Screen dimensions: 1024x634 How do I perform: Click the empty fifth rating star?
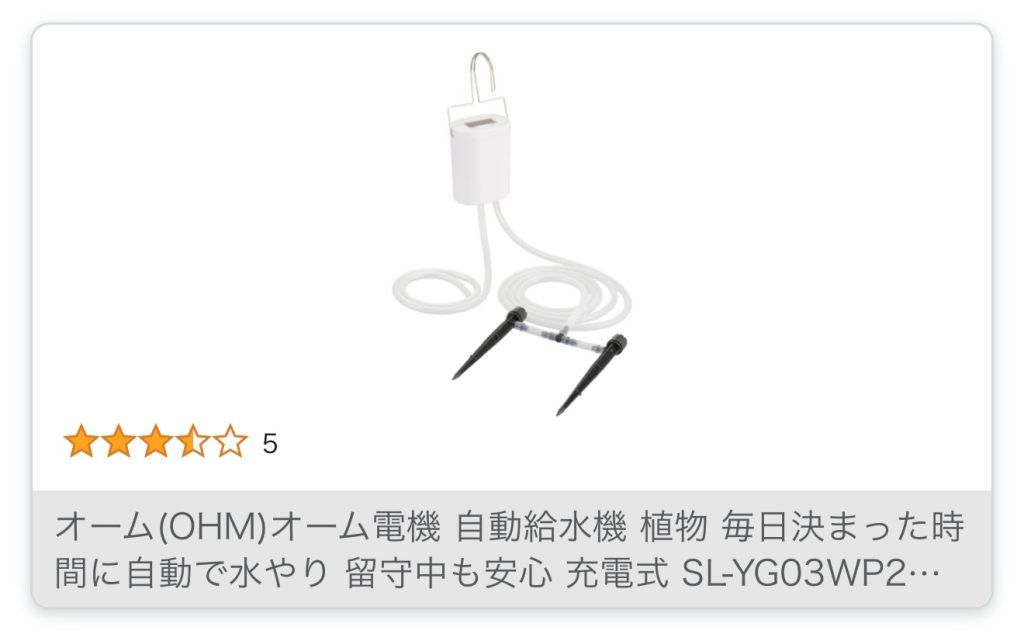coord(231,441)
